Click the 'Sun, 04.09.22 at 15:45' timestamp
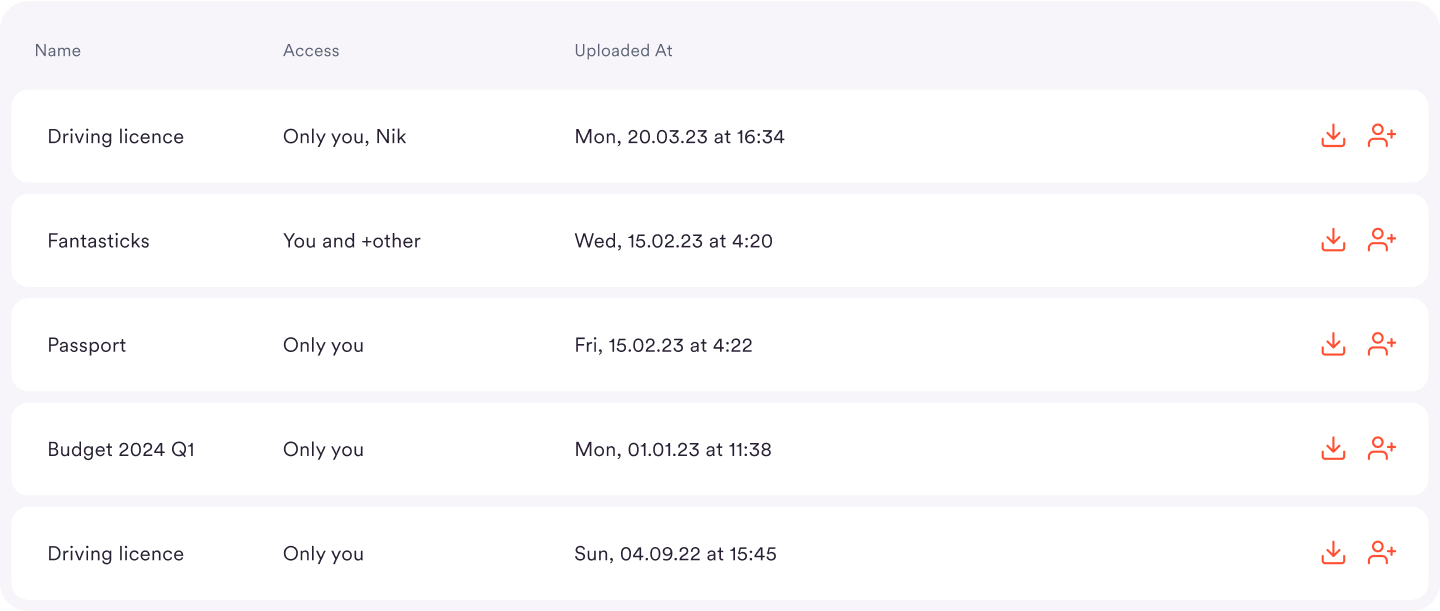 tap(676, 554)
